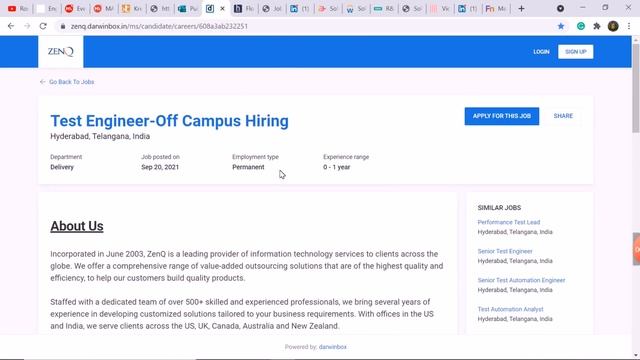Click the 'Sep 20, 2021' posted date
The height and width of the screenshot is (360, 640).
coord(160,167)
